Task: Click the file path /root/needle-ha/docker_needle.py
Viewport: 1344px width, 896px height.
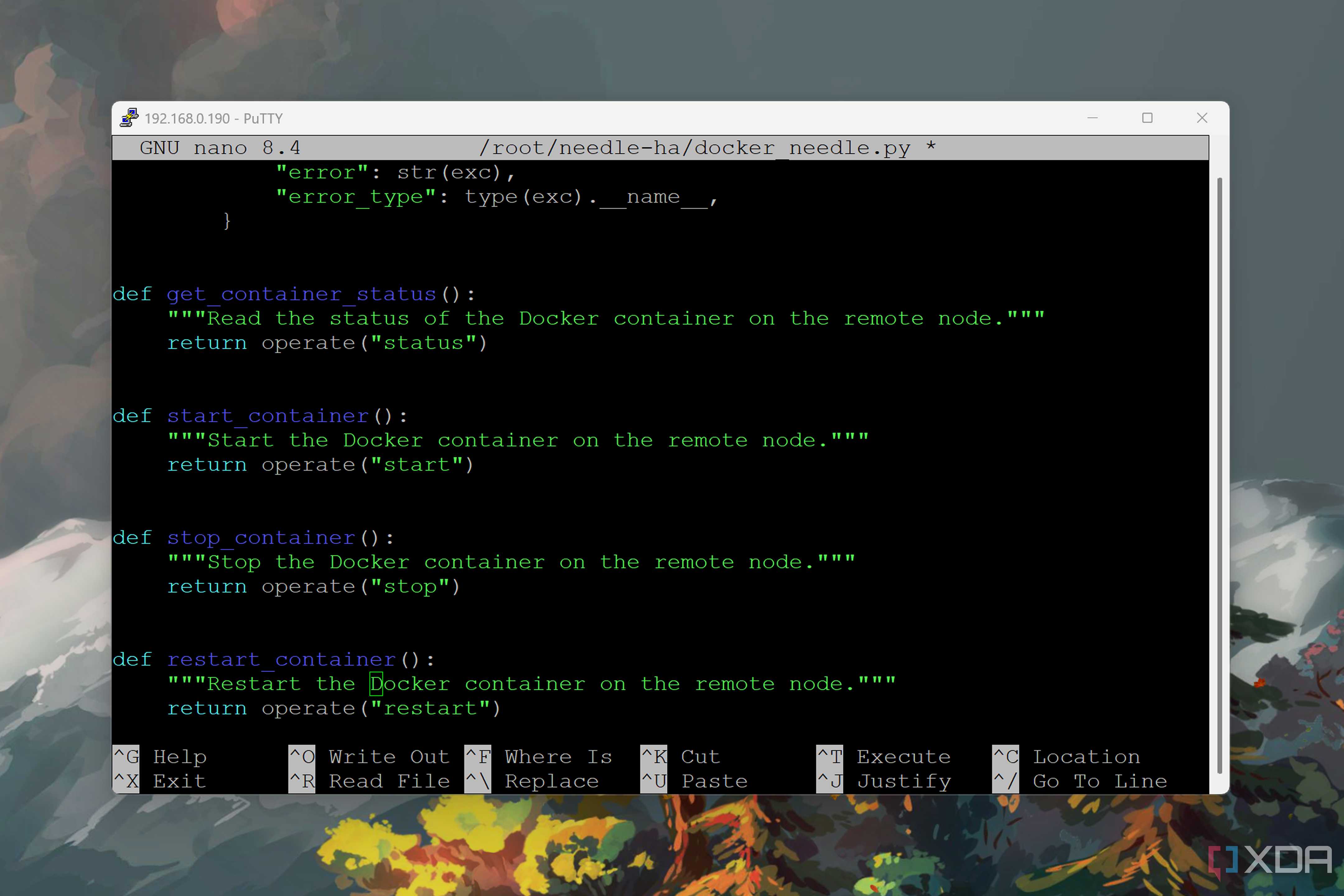Action: [x=694, y=148]
